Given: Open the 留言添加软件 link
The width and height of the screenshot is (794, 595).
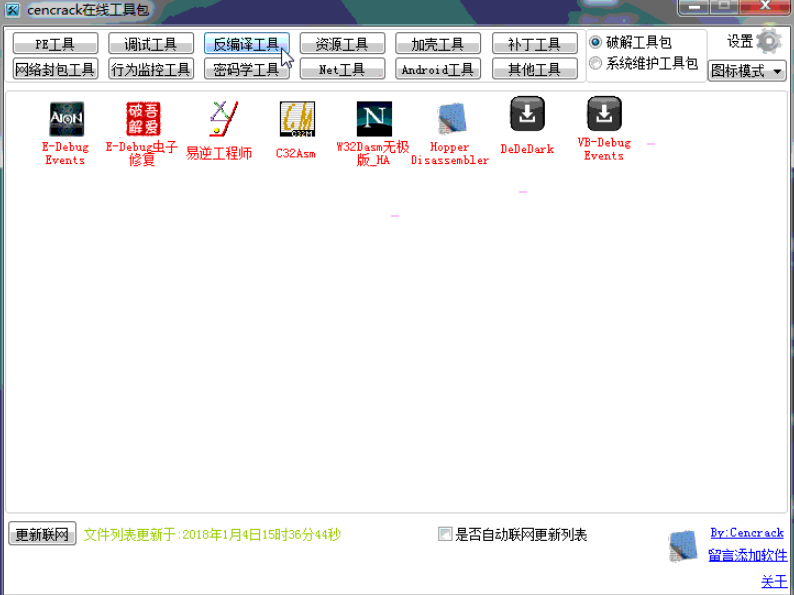Looking at the screenshot, I should coord(747,556).
